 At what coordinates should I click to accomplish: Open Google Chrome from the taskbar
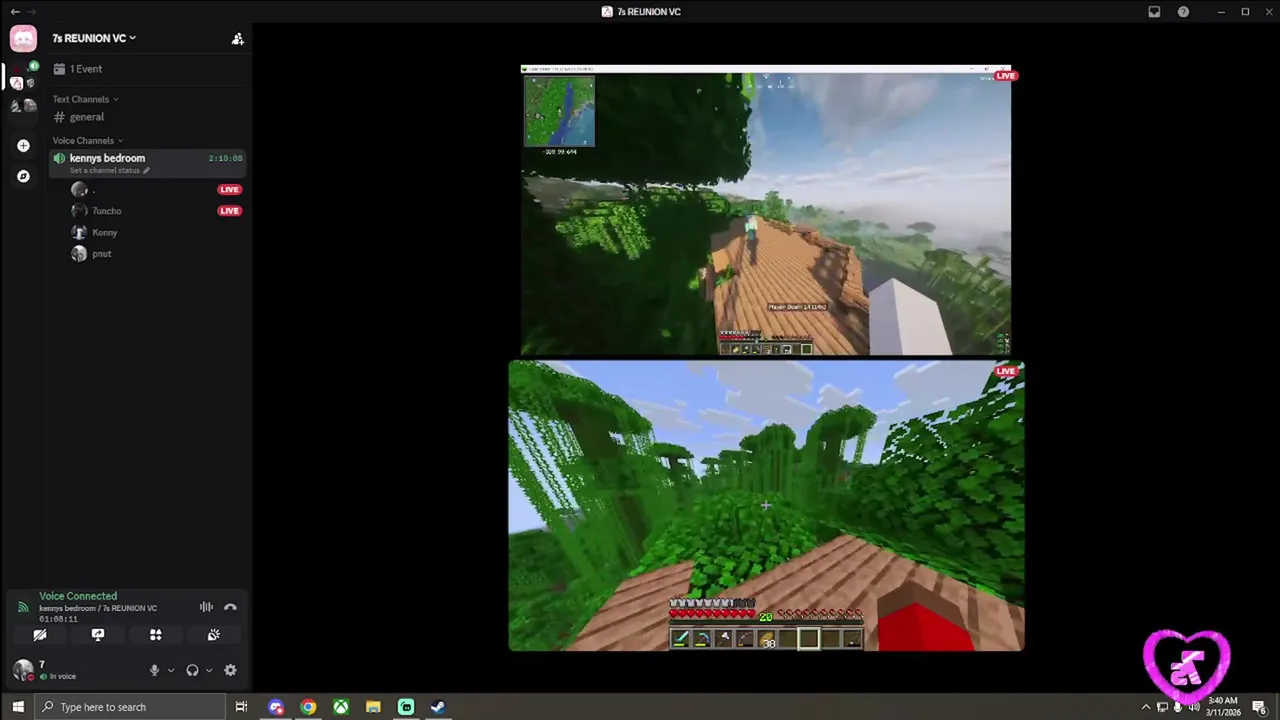tap(308, 707)
